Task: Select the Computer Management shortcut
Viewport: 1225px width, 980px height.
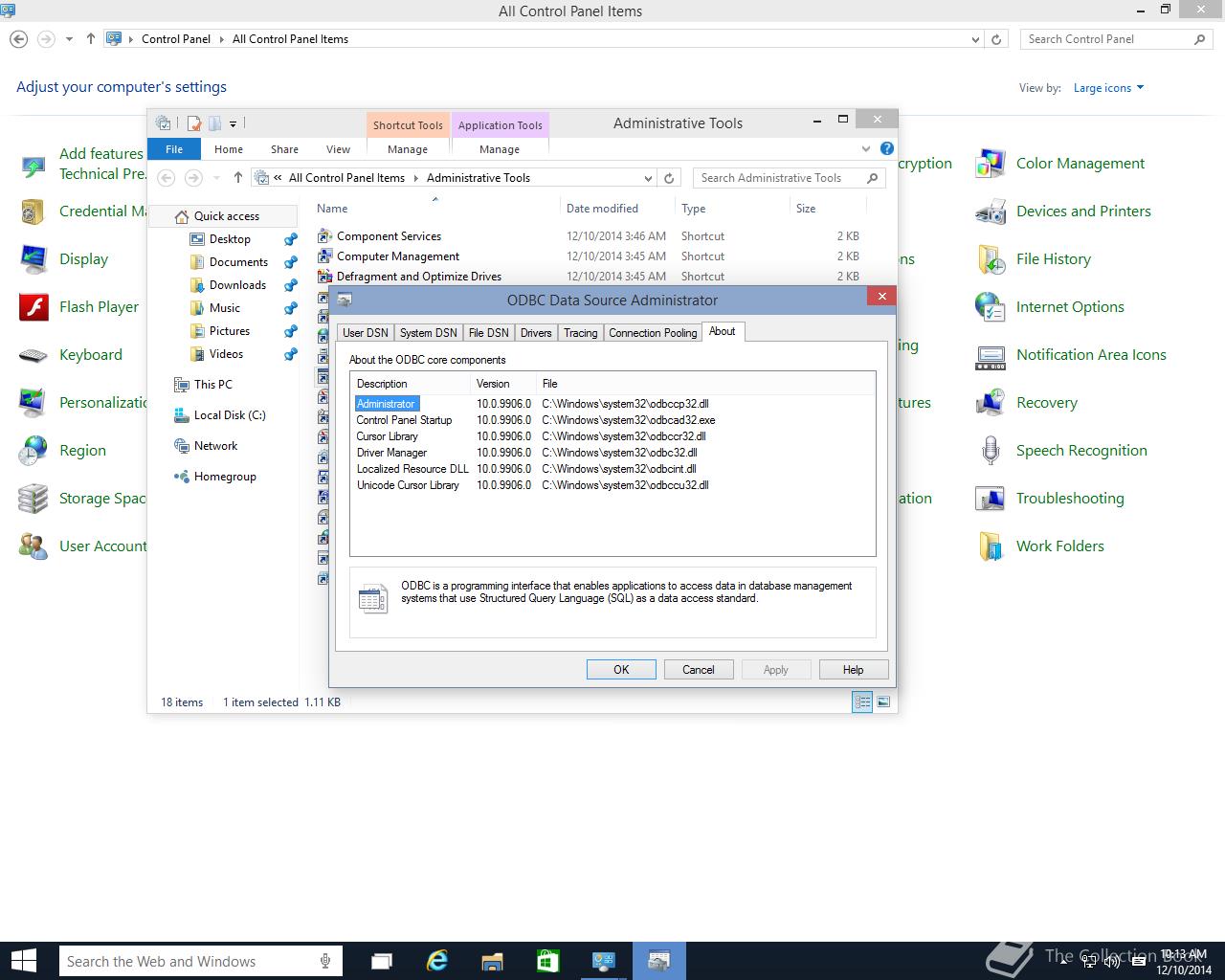Action: [x=398, y=256]
